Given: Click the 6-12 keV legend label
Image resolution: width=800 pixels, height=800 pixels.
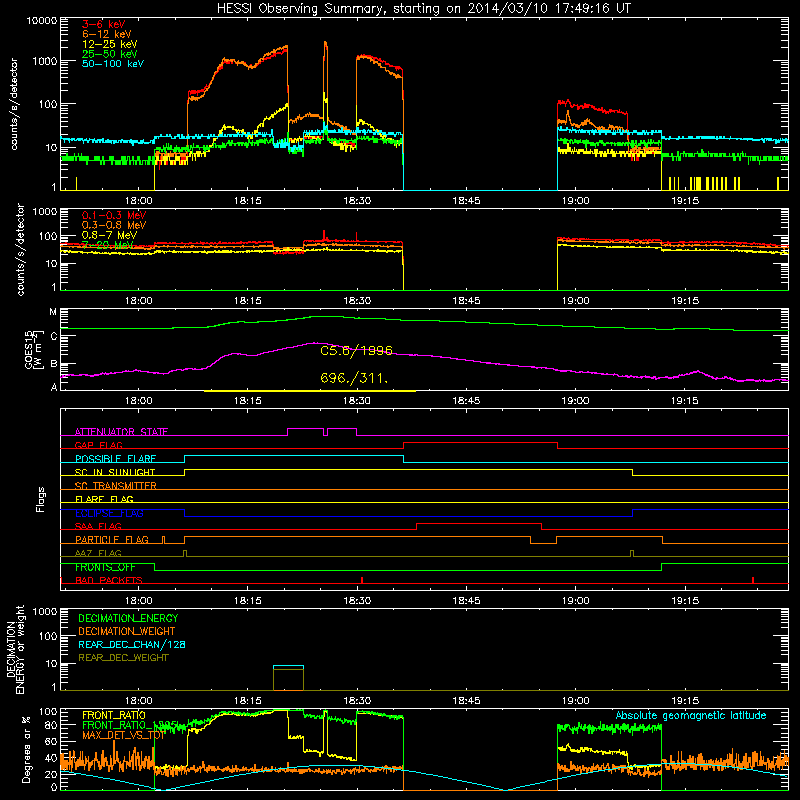Looking at the screenshot, I should pos(107,34).
